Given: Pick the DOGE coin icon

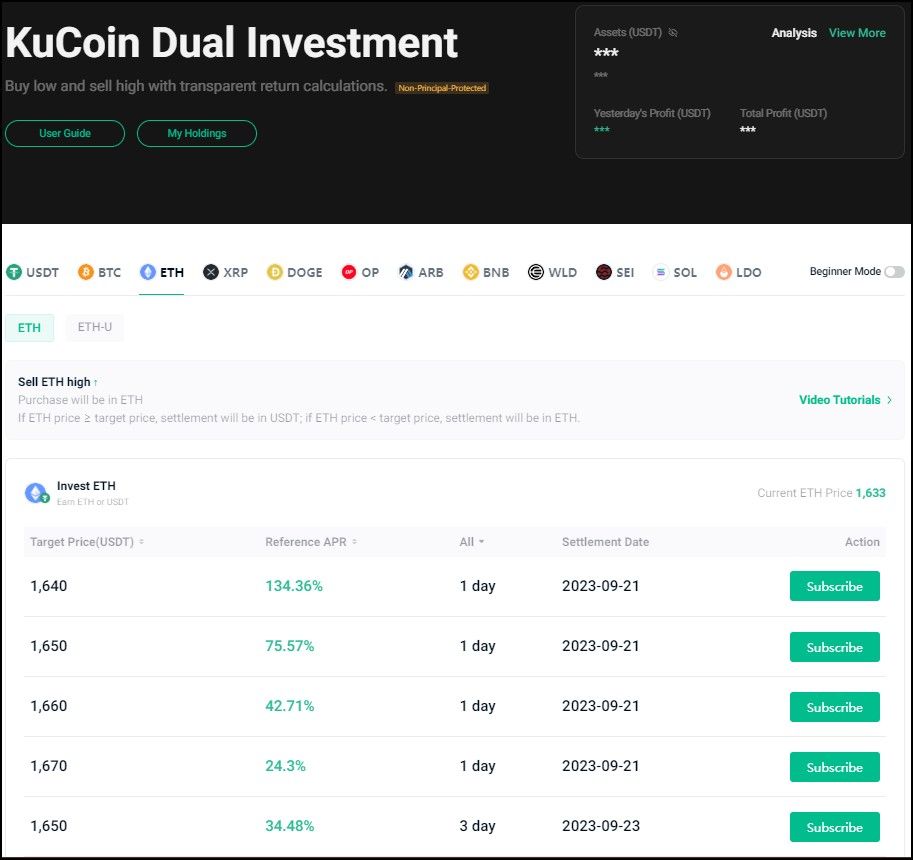Looking at the screenshot, I should point(274,272).
